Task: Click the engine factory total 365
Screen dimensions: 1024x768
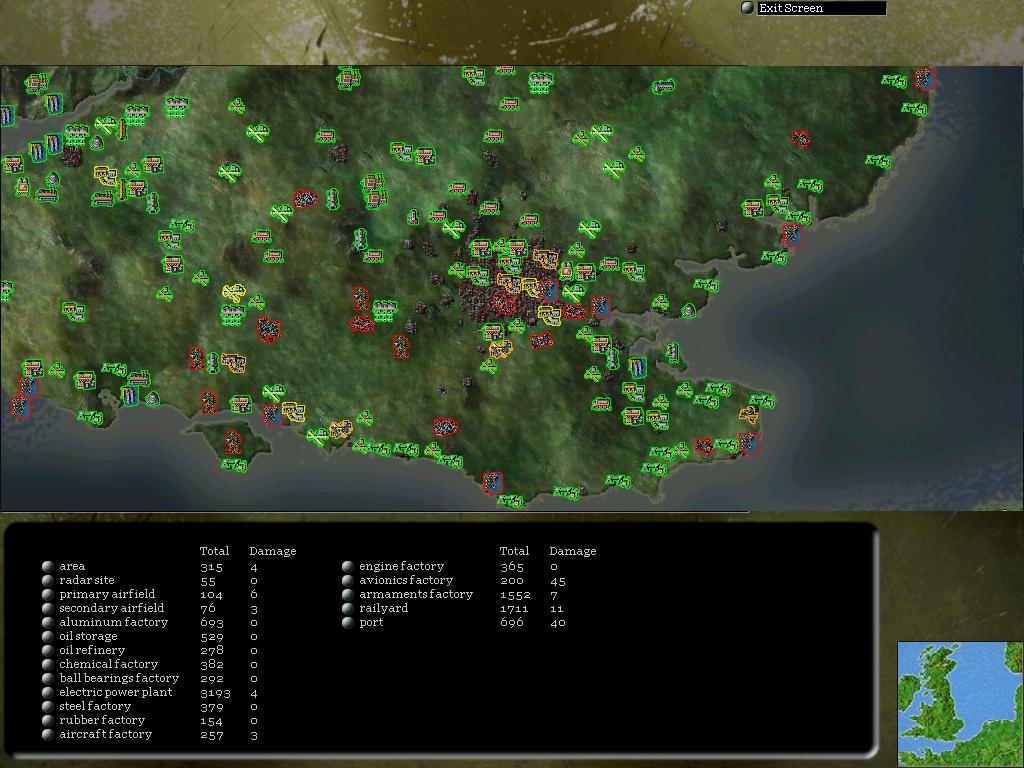Action: click(512, 567)
